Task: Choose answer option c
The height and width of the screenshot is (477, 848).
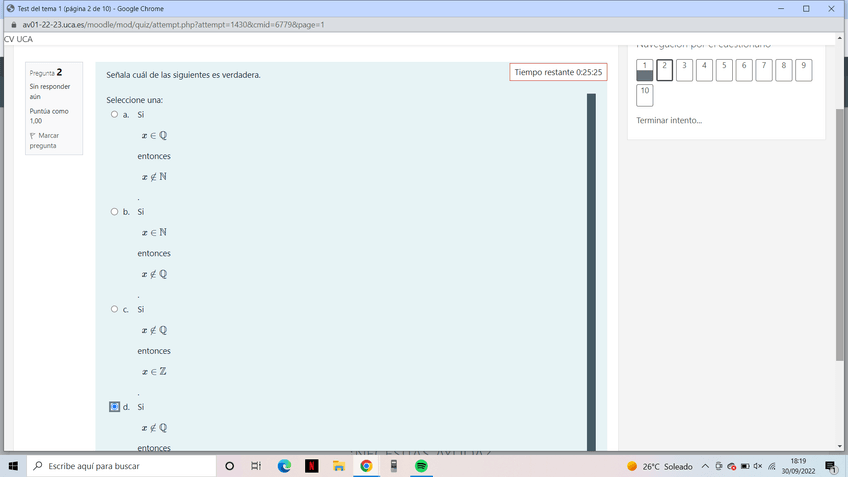Action: pyautogui.click(x=114, y=309)
